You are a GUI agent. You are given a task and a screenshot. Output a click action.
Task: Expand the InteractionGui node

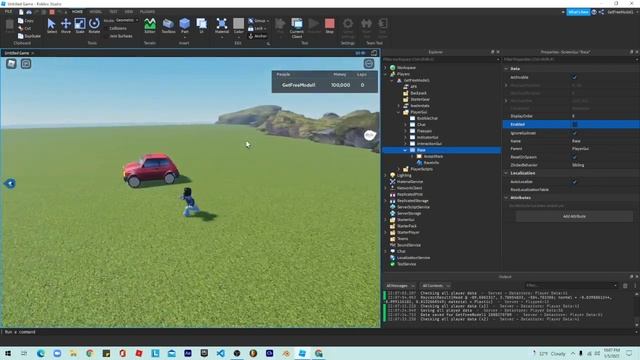pyautogui.click(x=405, y=144)
